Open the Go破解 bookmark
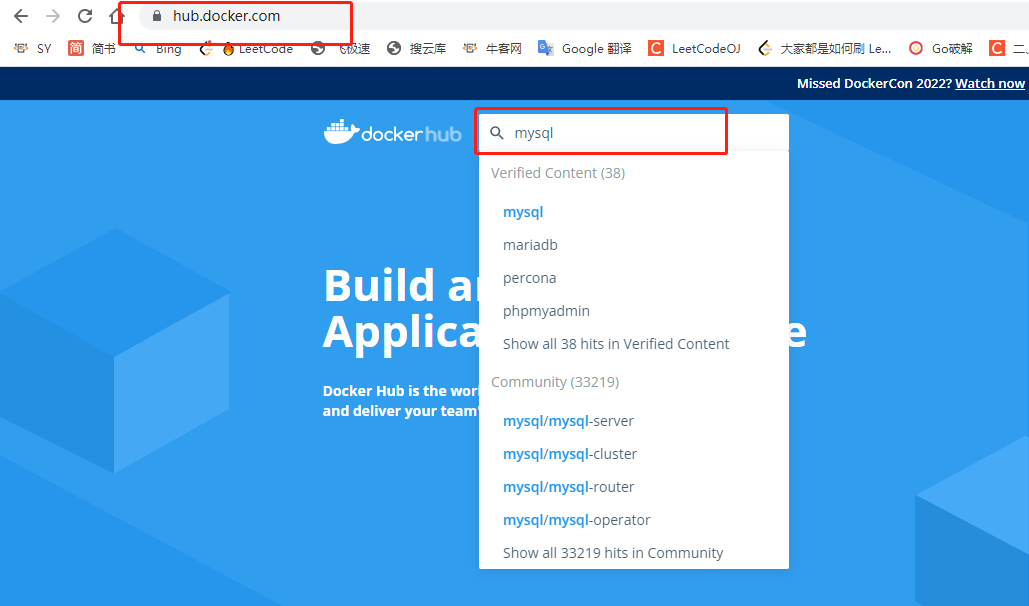 (940, 49)
